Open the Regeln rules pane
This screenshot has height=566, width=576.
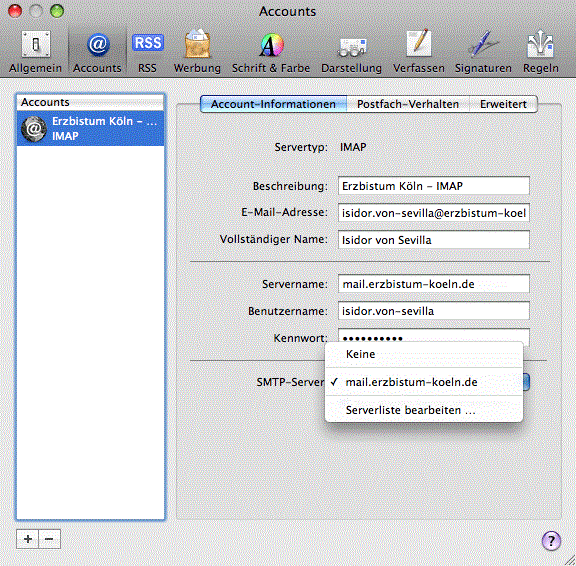tap(541, 52)
